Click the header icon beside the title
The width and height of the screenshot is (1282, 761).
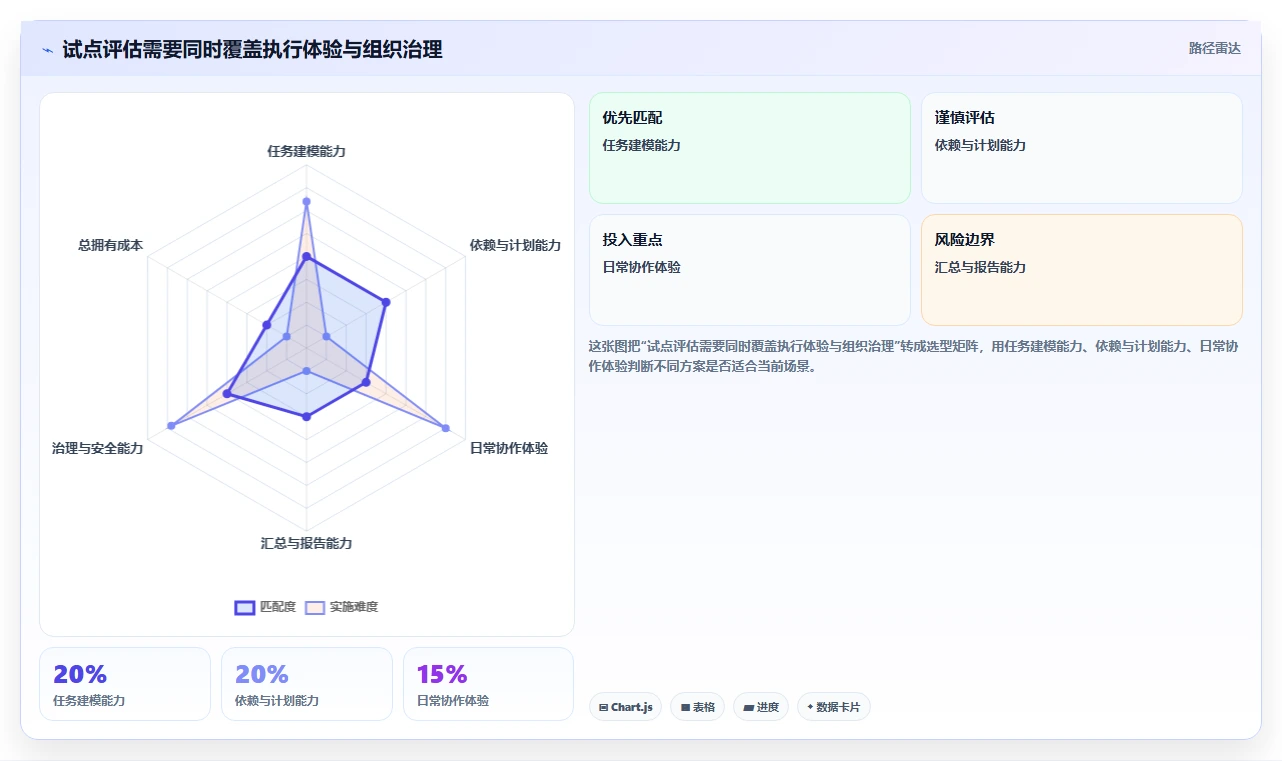[47, 50]
